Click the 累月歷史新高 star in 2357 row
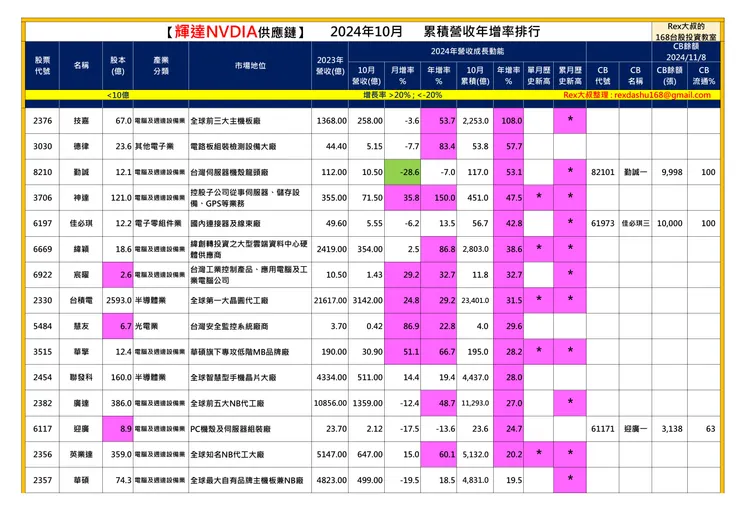The width and height of the screenshot is (740, 523). pos(570,479)
